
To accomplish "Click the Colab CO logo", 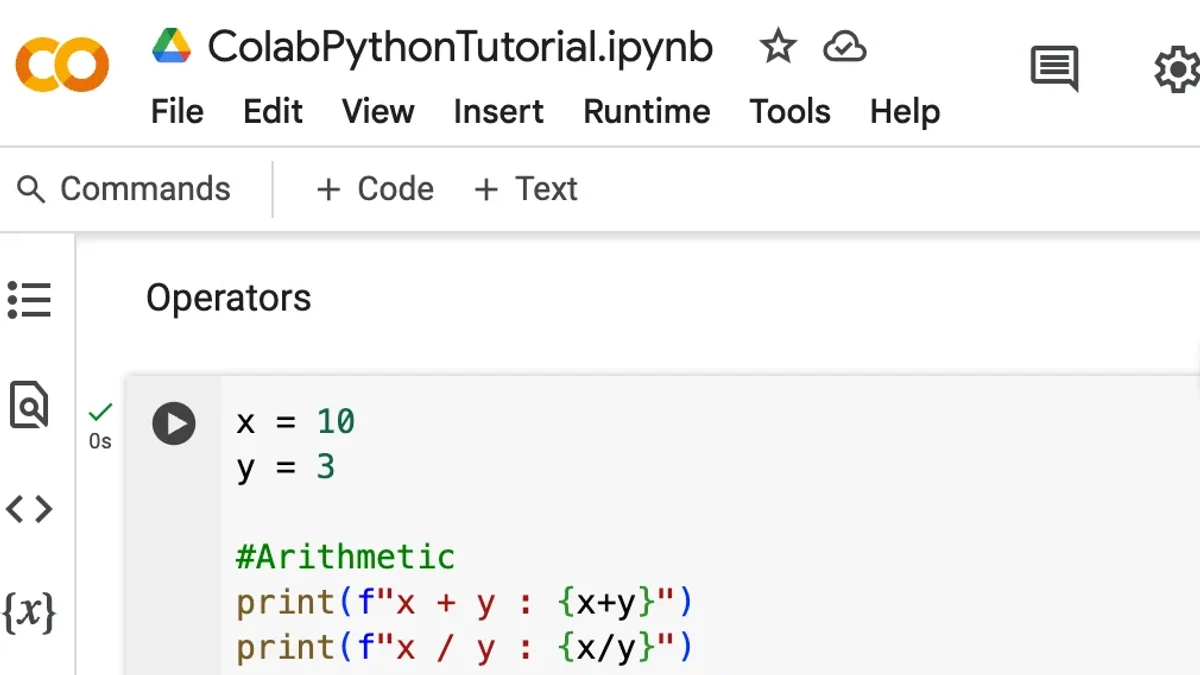I will (x=62, y=64).
